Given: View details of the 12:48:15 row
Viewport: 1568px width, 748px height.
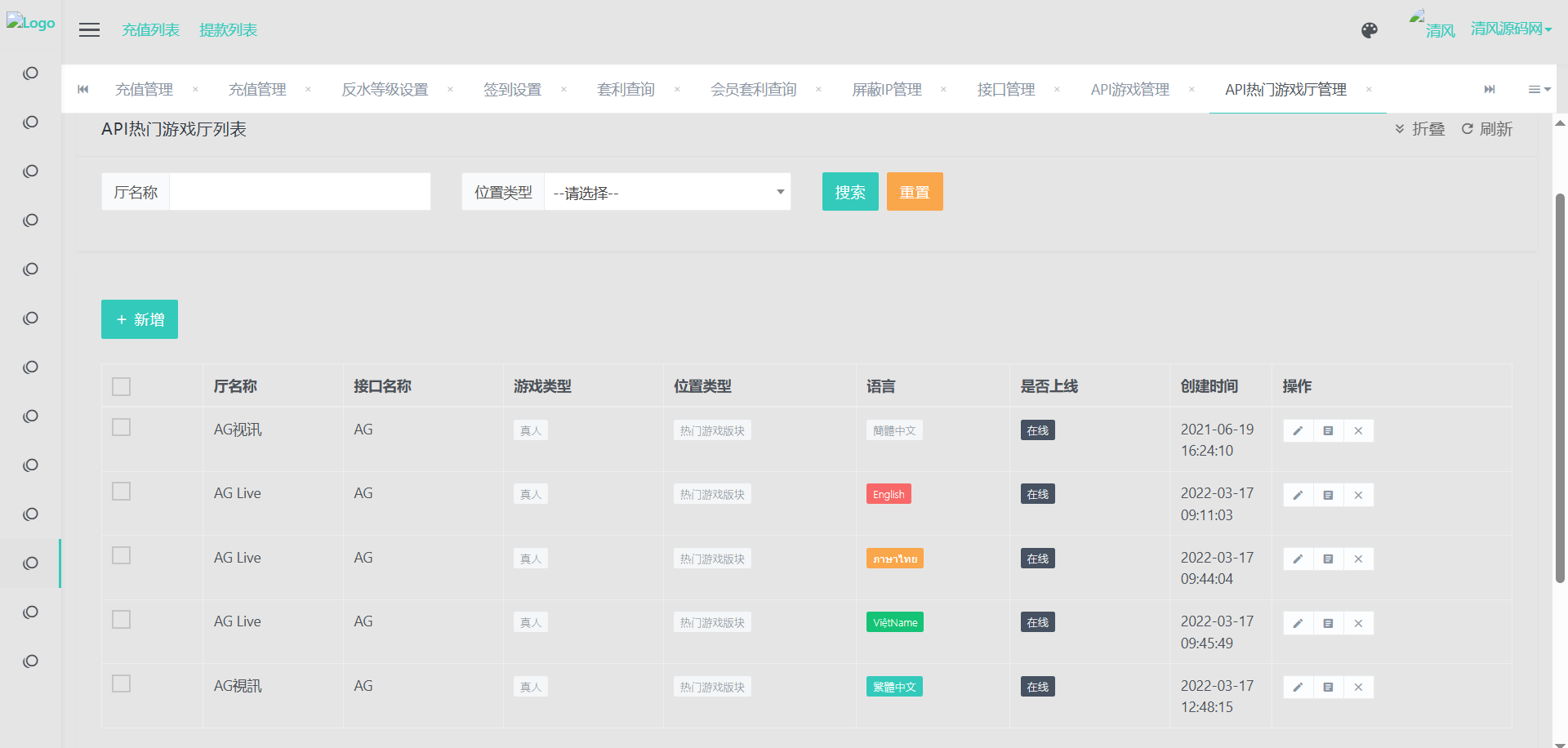Looking at the screenshot, I should click(1328, 687).
